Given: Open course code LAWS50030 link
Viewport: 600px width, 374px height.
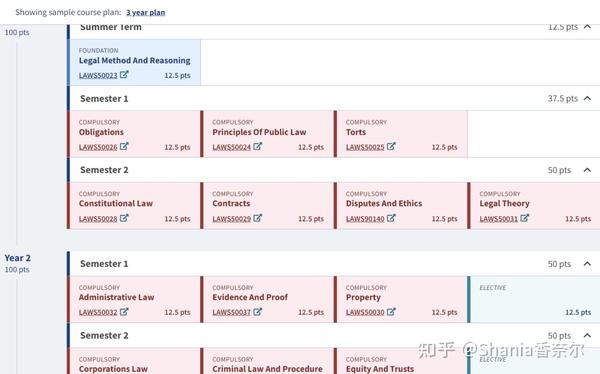Looking at the screenshot, I should (x=365, y=312).
